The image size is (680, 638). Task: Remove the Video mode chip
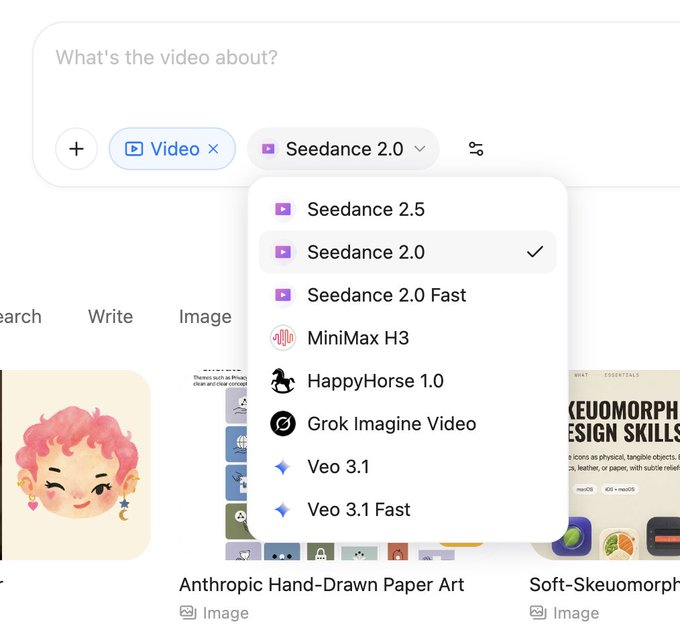coord(213,149)
